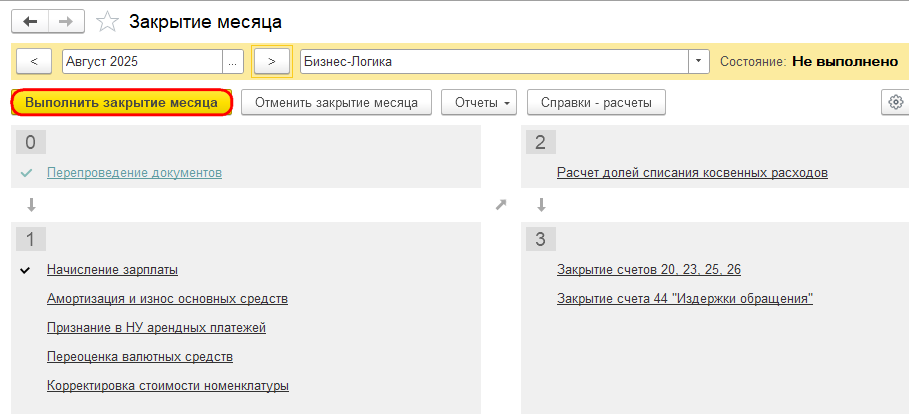Open Расчет долей списания косвенных расходов

pos(692,173)
